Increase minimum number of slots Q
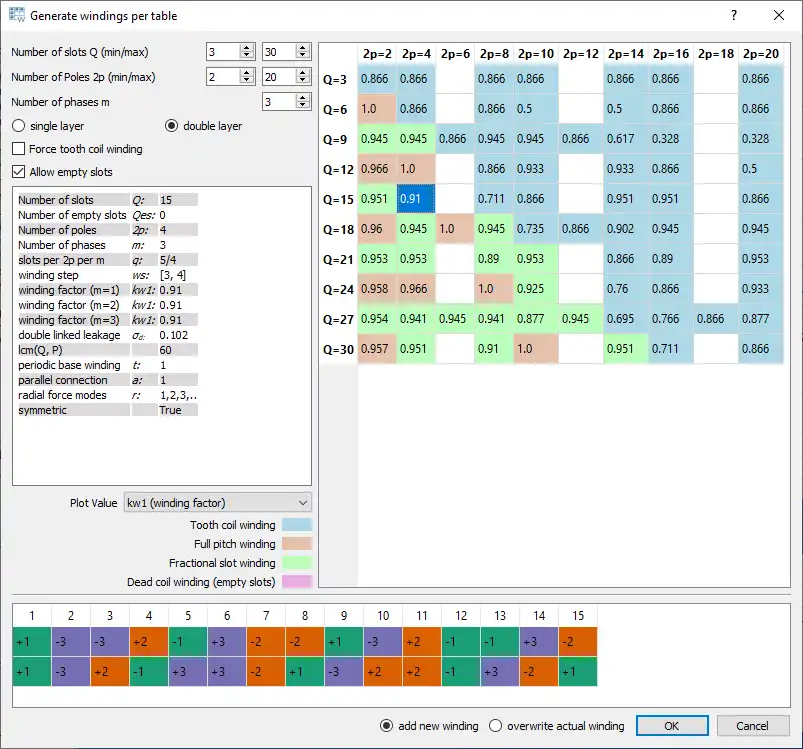Viewport: 803px width, 749px height. click(247, 48)
